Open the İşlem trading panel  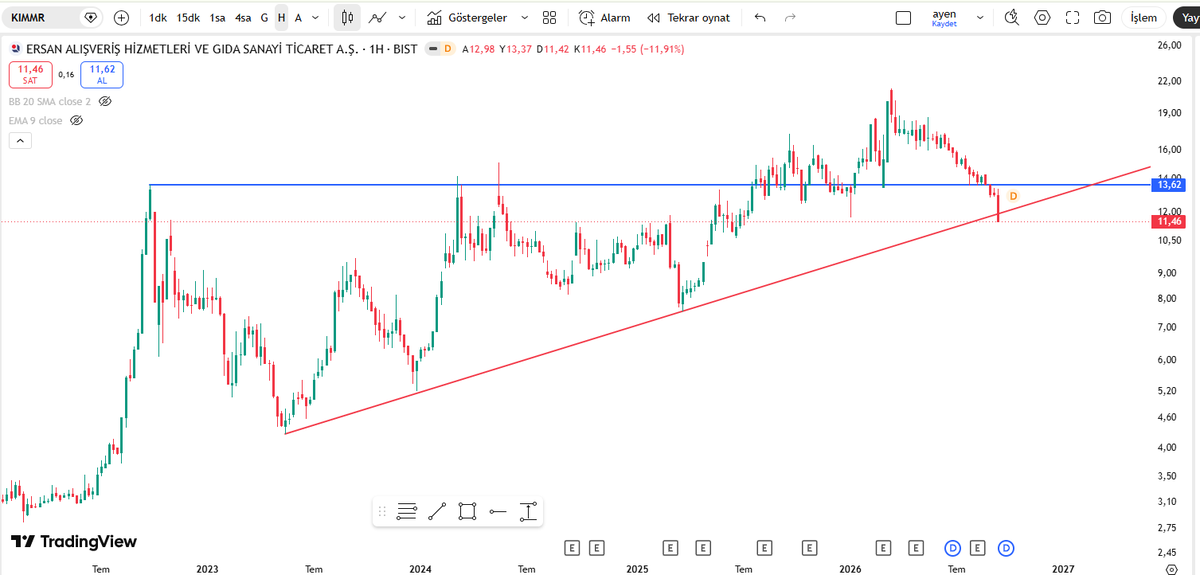pyautogui.click(x=1144, y=17)
